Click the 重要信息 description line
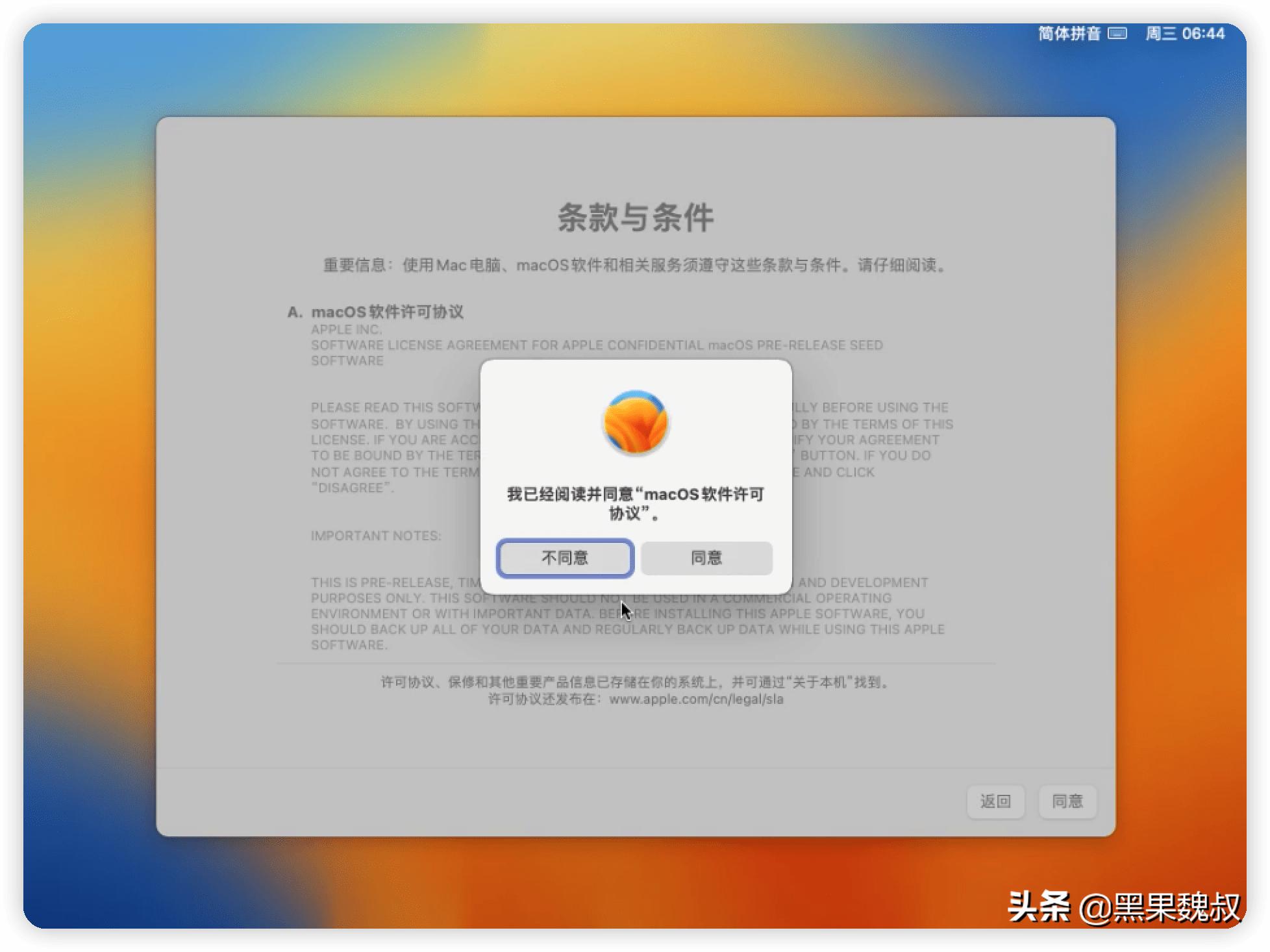Image resolution: width=1270 pixels, height=952 pixels. [634, 265]
